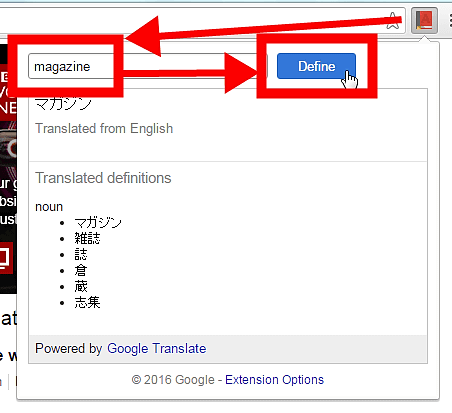Click the blue Define button
The image size is (452, 413).
click(x=316, y=66)
